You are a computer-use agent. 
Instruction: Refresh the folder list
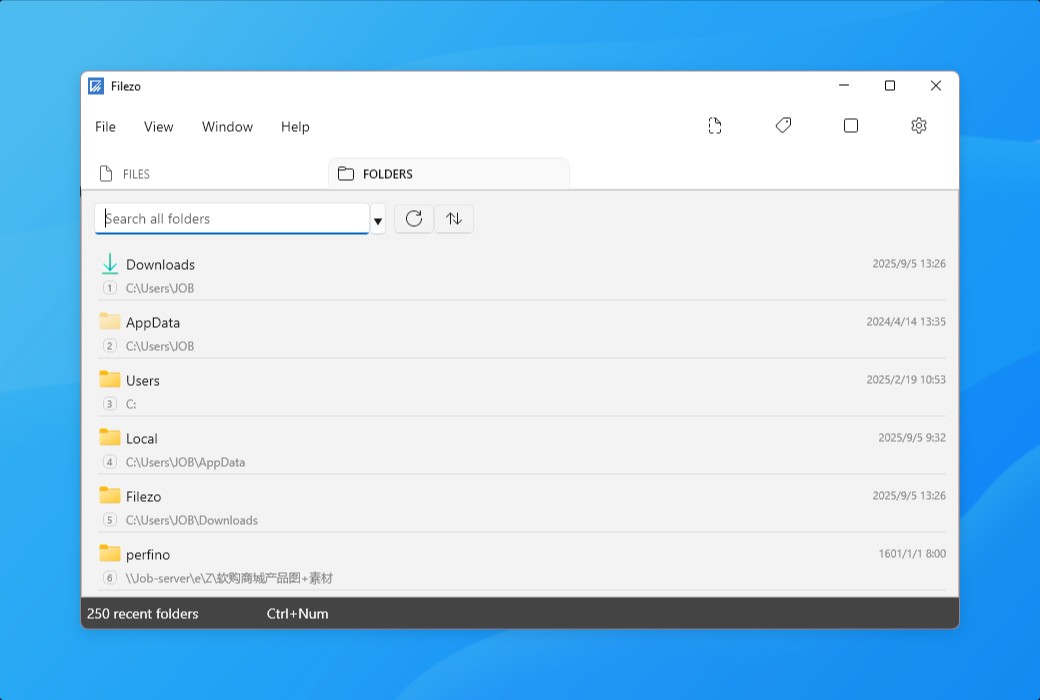coord(414,218)
